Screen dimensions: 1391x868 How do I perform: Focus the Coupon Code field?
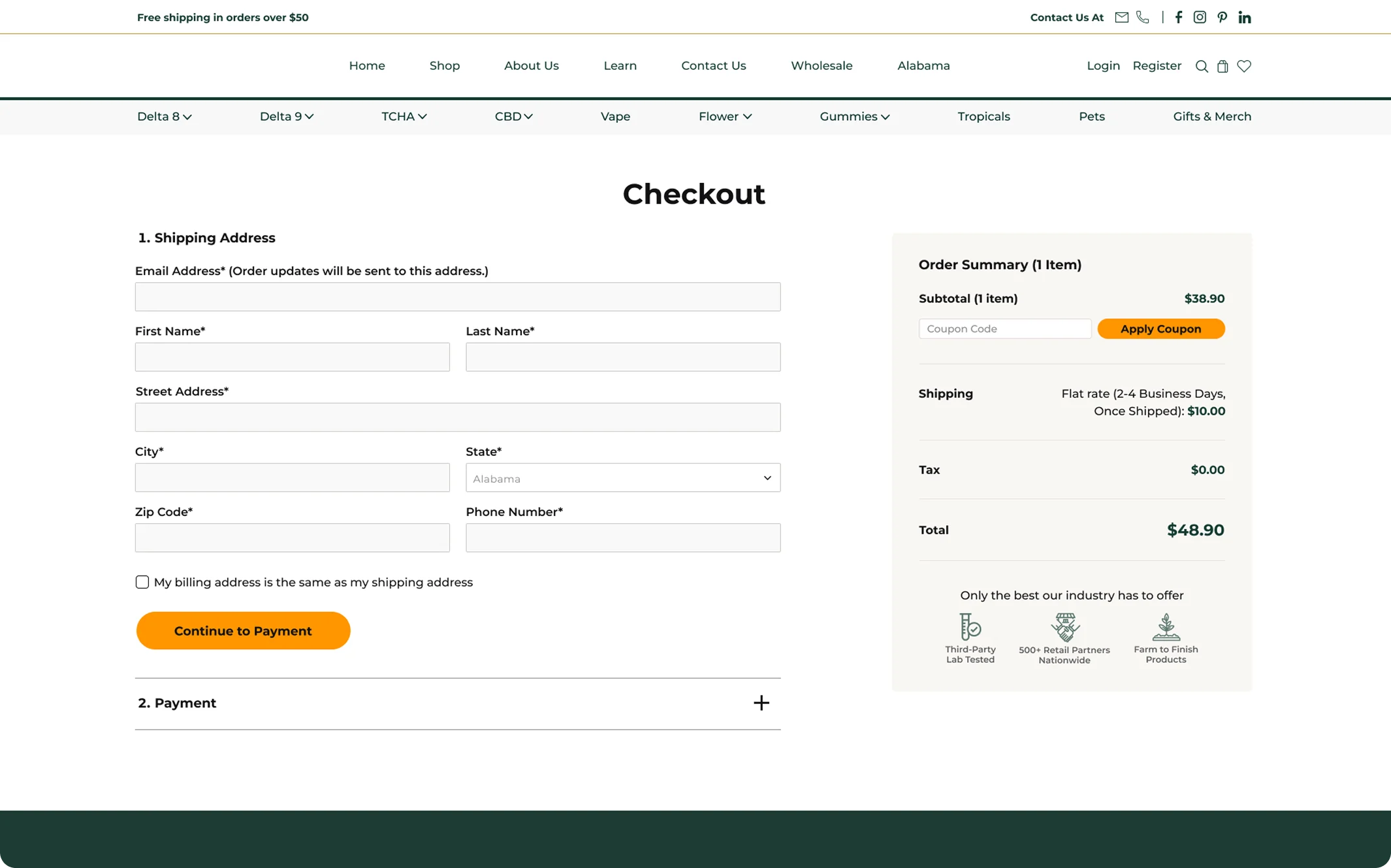coord(1005,329)
